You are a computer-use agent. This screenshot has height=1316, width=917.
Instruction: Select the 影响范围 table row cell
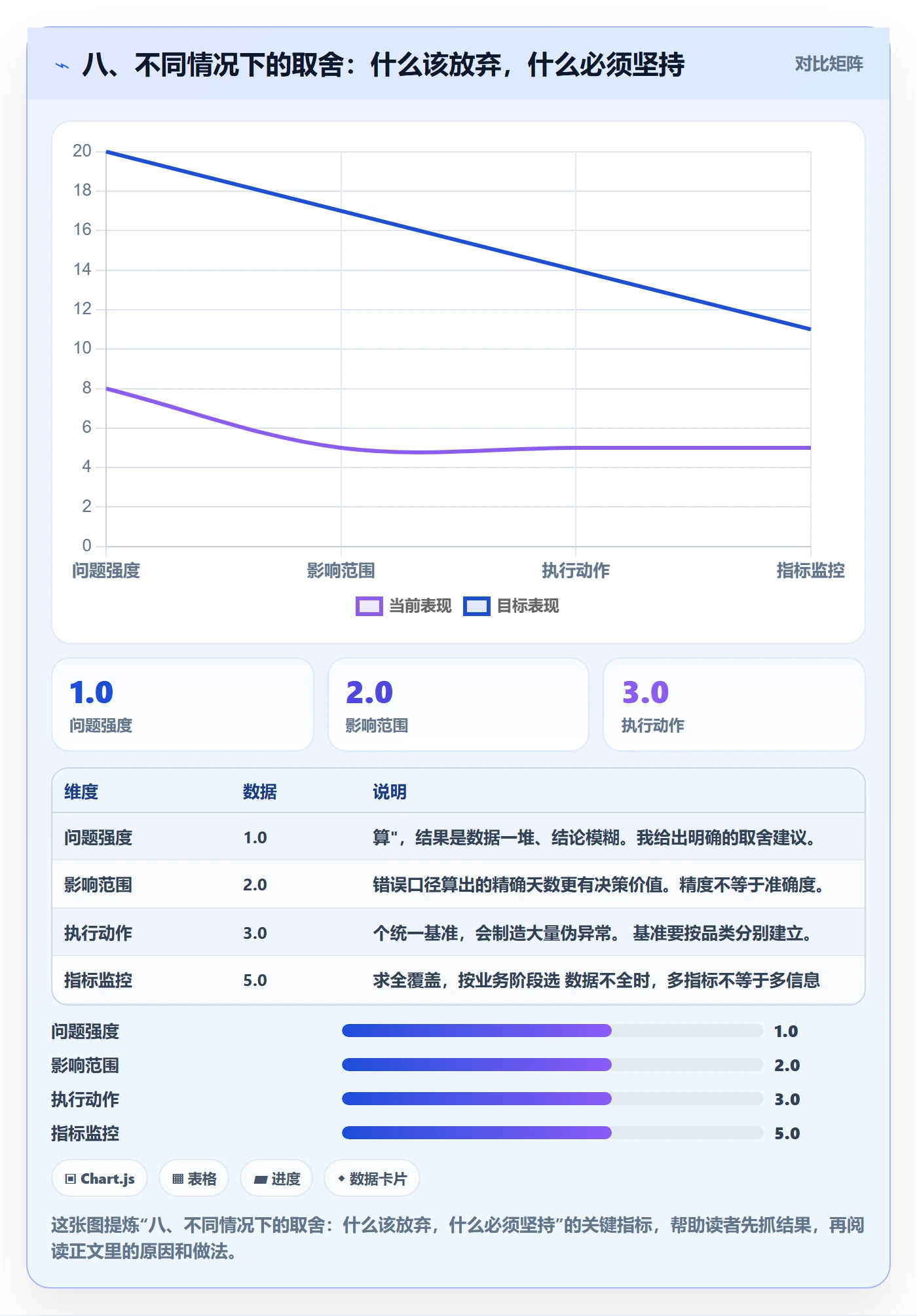(x=98, y=885)
